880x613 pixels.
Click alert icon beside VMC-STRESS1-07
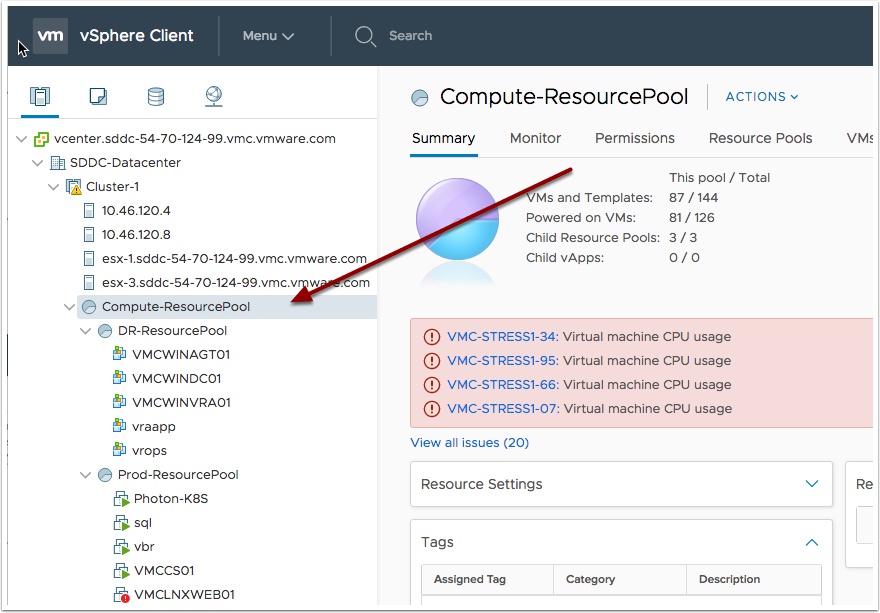click(432, 409)
